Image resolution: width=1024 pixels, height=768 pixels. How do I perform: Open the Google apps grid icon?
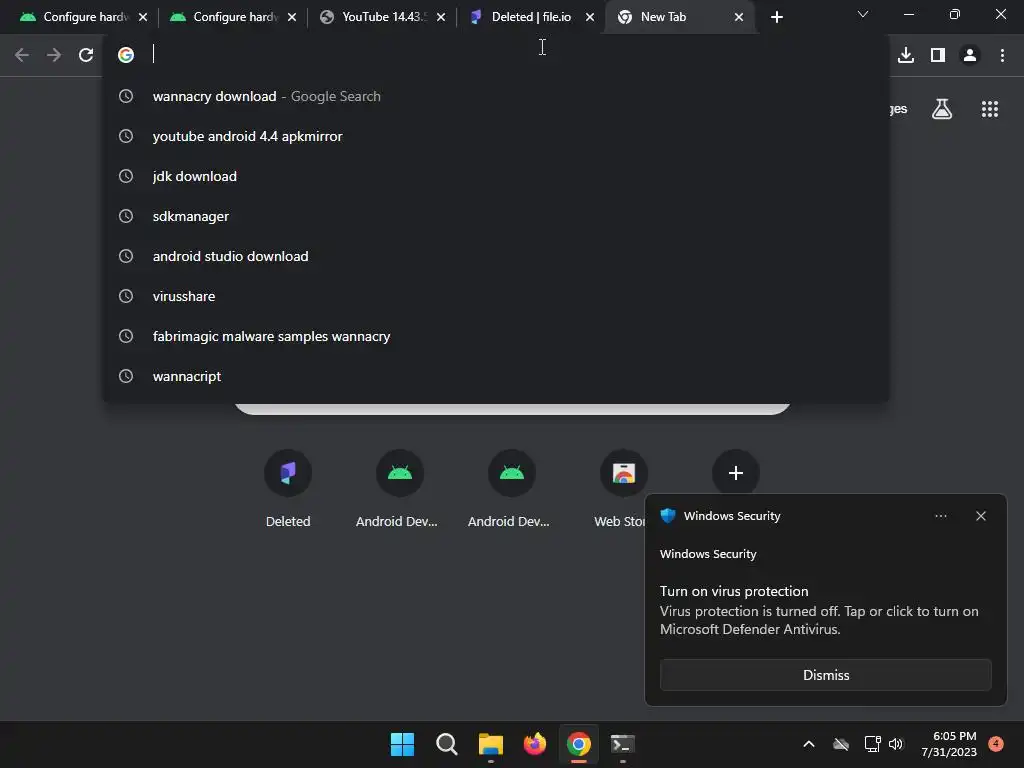(x=990, y=109)
